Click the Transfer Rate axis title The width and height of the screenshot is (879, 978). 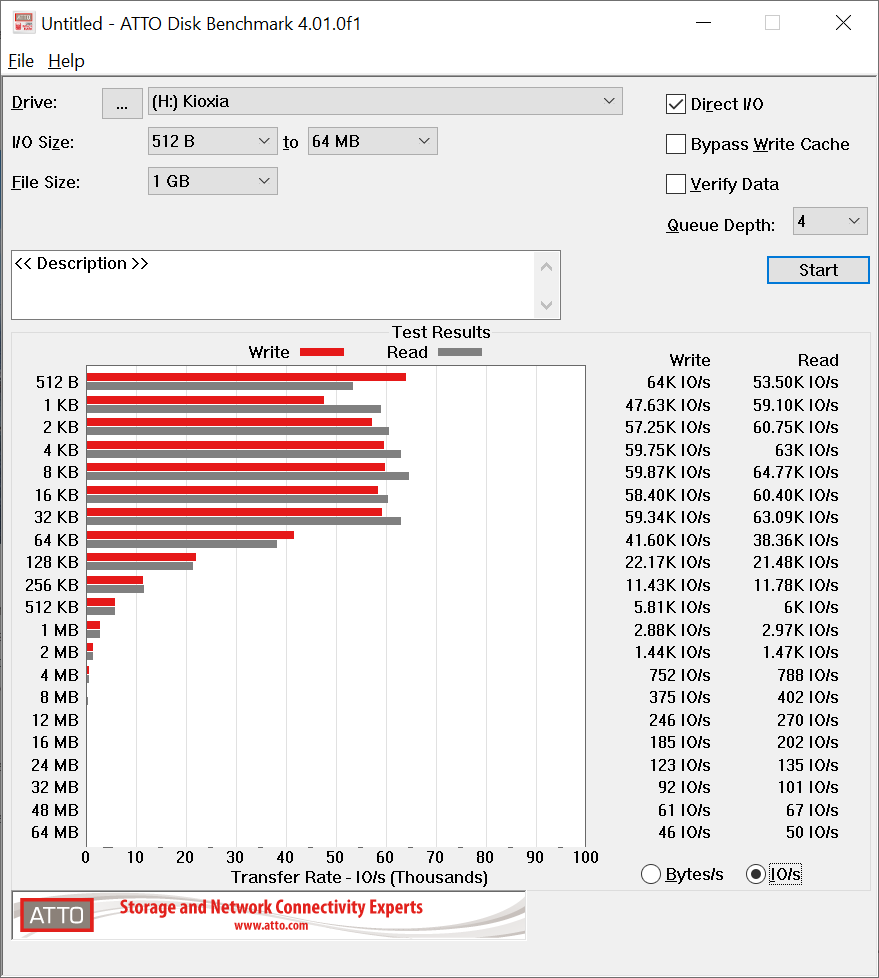pyautogui.click(x=359, y=877)
